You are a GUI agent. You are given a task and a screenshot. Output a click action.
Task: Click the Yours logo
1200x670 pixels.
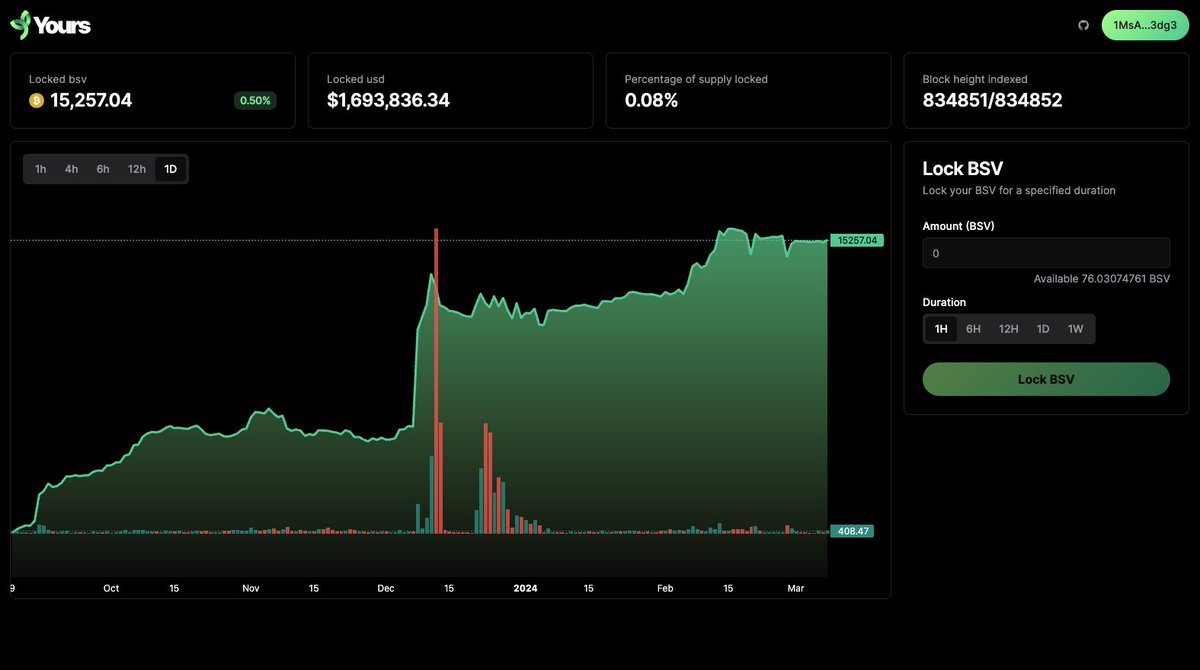(x=51, y=25)
